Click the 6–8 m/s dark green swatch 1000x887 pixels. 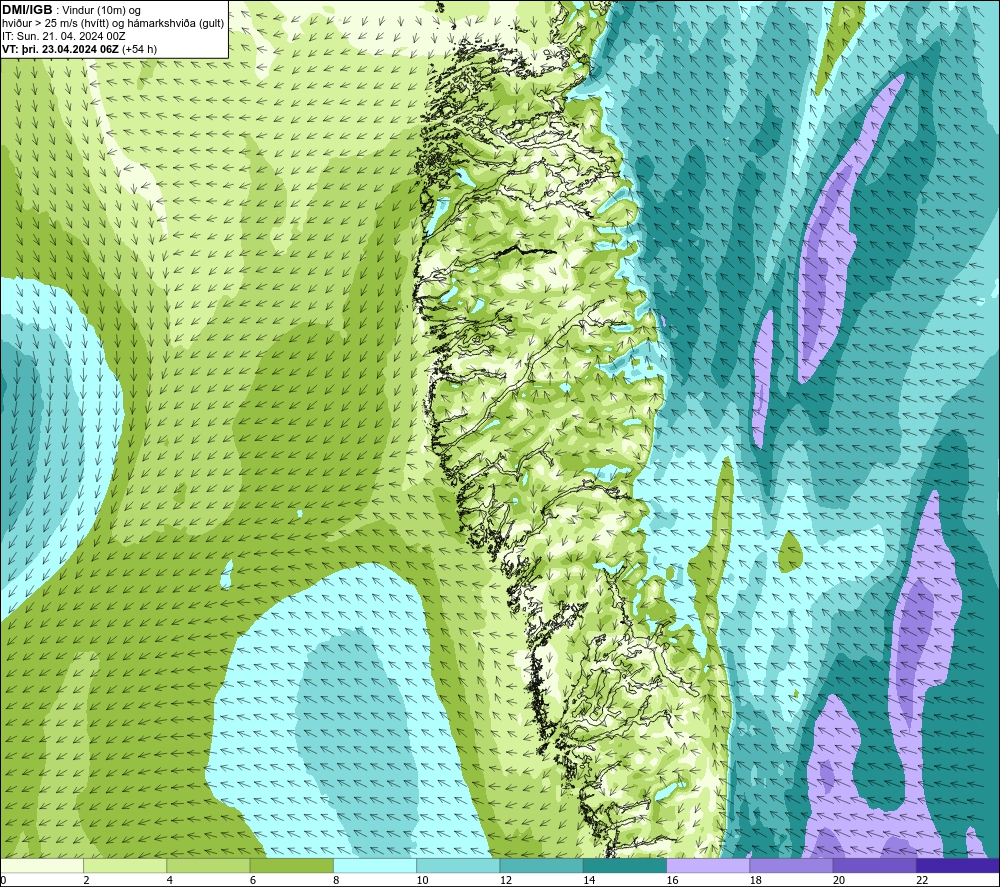[x=292, y=865]
